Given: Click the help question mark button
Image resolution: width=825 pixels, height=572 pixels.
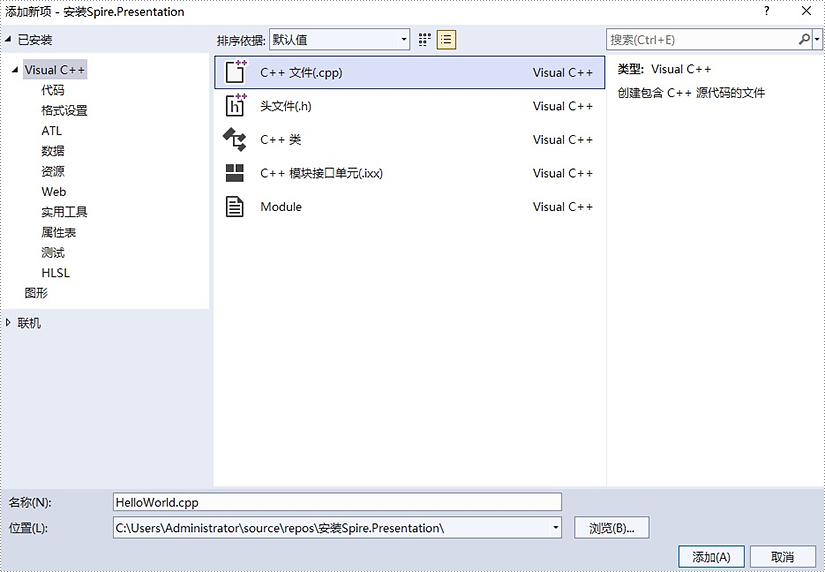Looking at the screenshot, I should [x=767, y=11].
